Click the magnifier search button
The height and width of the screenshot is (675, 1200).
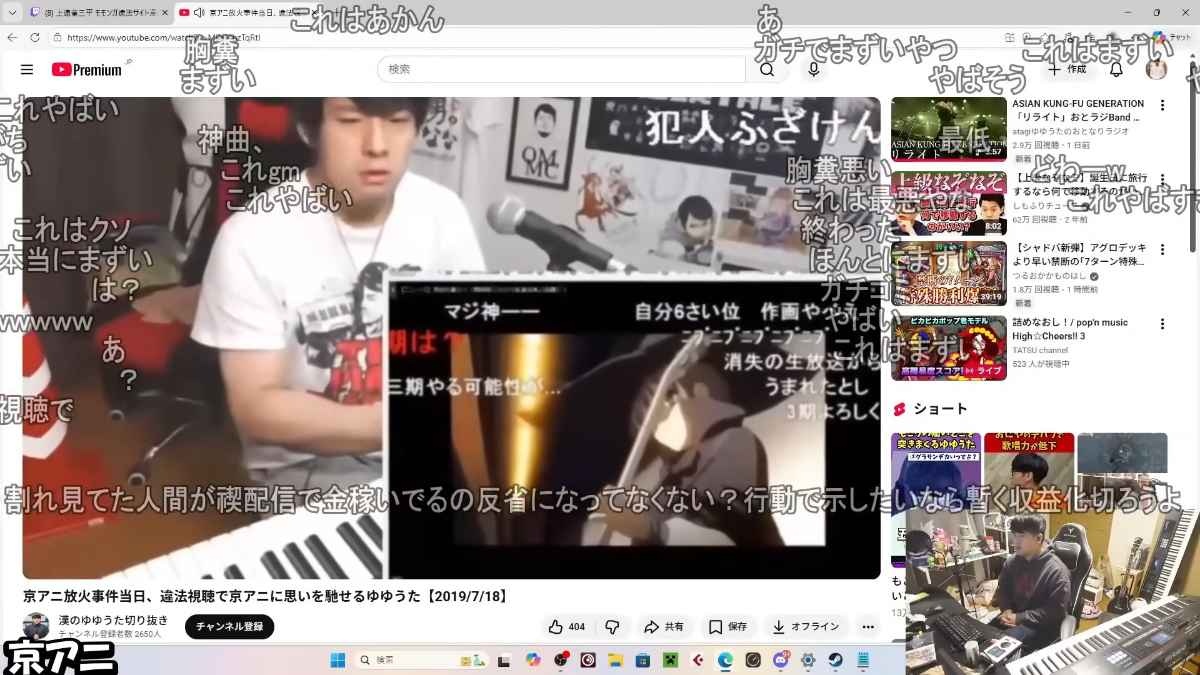(x=767, y=69)
